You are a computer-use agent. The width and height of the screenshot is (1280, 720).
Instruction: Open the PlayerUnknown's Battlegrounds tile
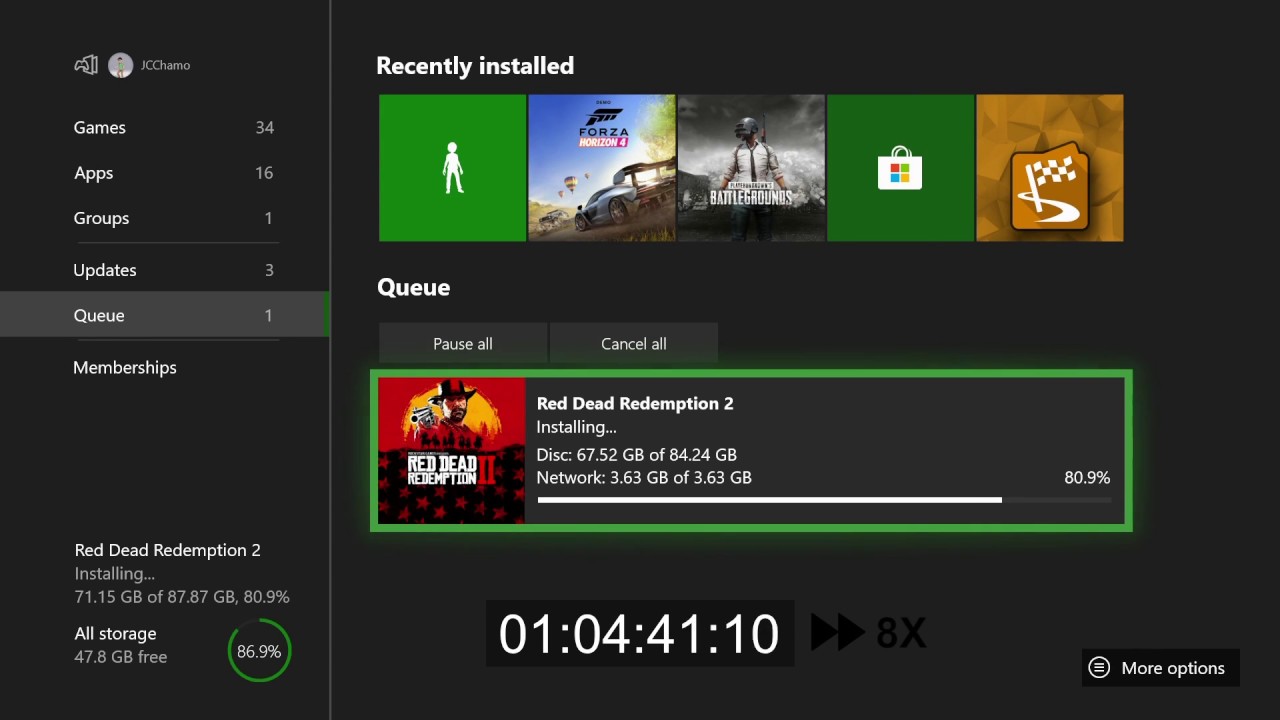[751, 168]
